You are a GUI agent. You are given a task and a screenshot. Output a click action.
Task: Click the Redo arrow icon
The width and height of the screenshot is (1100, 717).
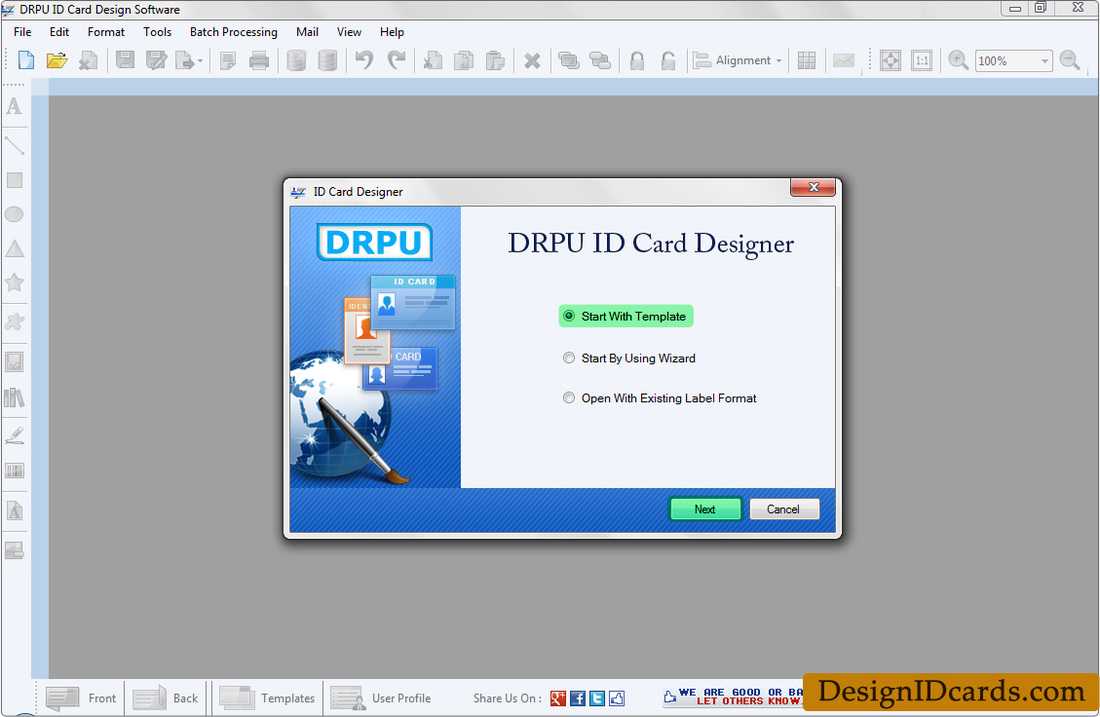pos(396,60)
